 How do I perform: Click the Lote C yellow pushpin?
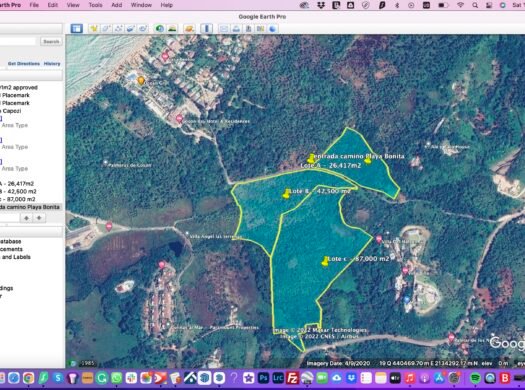coord(325,261)
